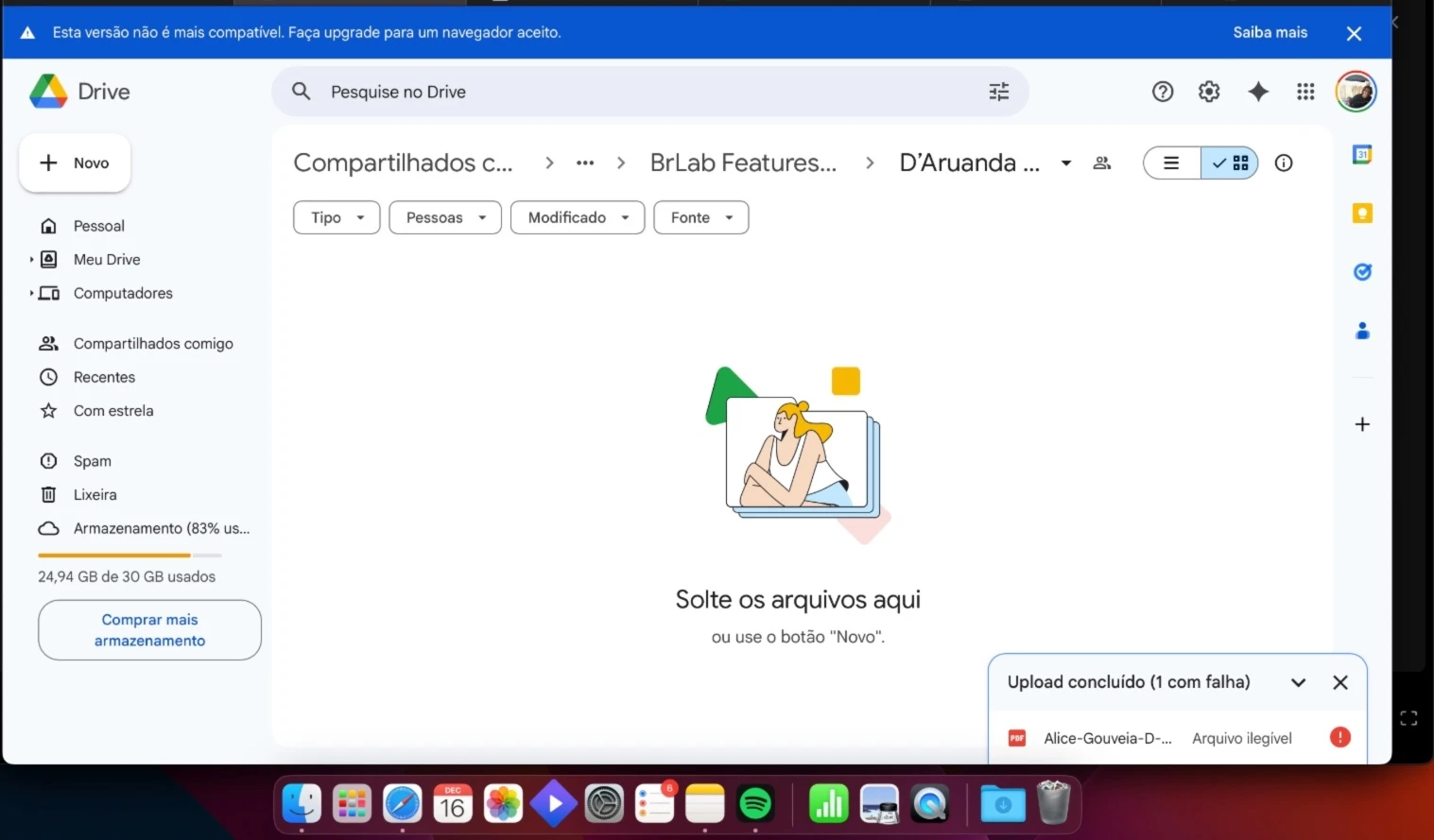Add a side panel app with plus icon
This screenshot has height=840, width=1434.
click(x=1361, y=423)
